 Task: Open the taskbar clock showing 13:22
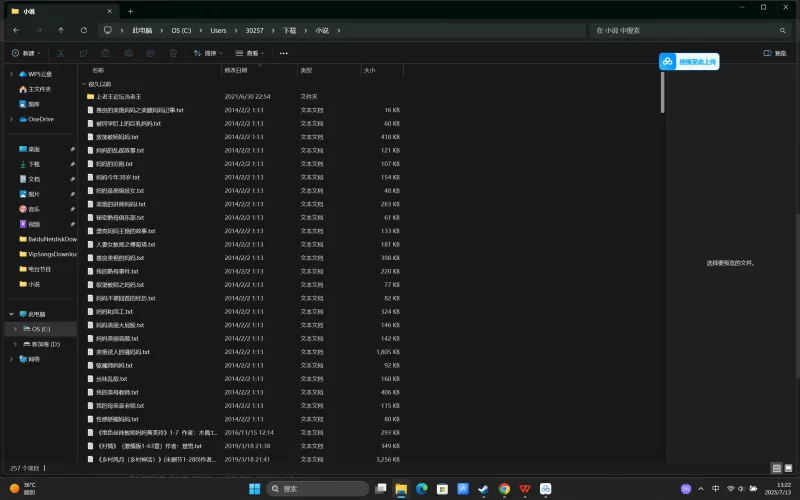[778, 489]
